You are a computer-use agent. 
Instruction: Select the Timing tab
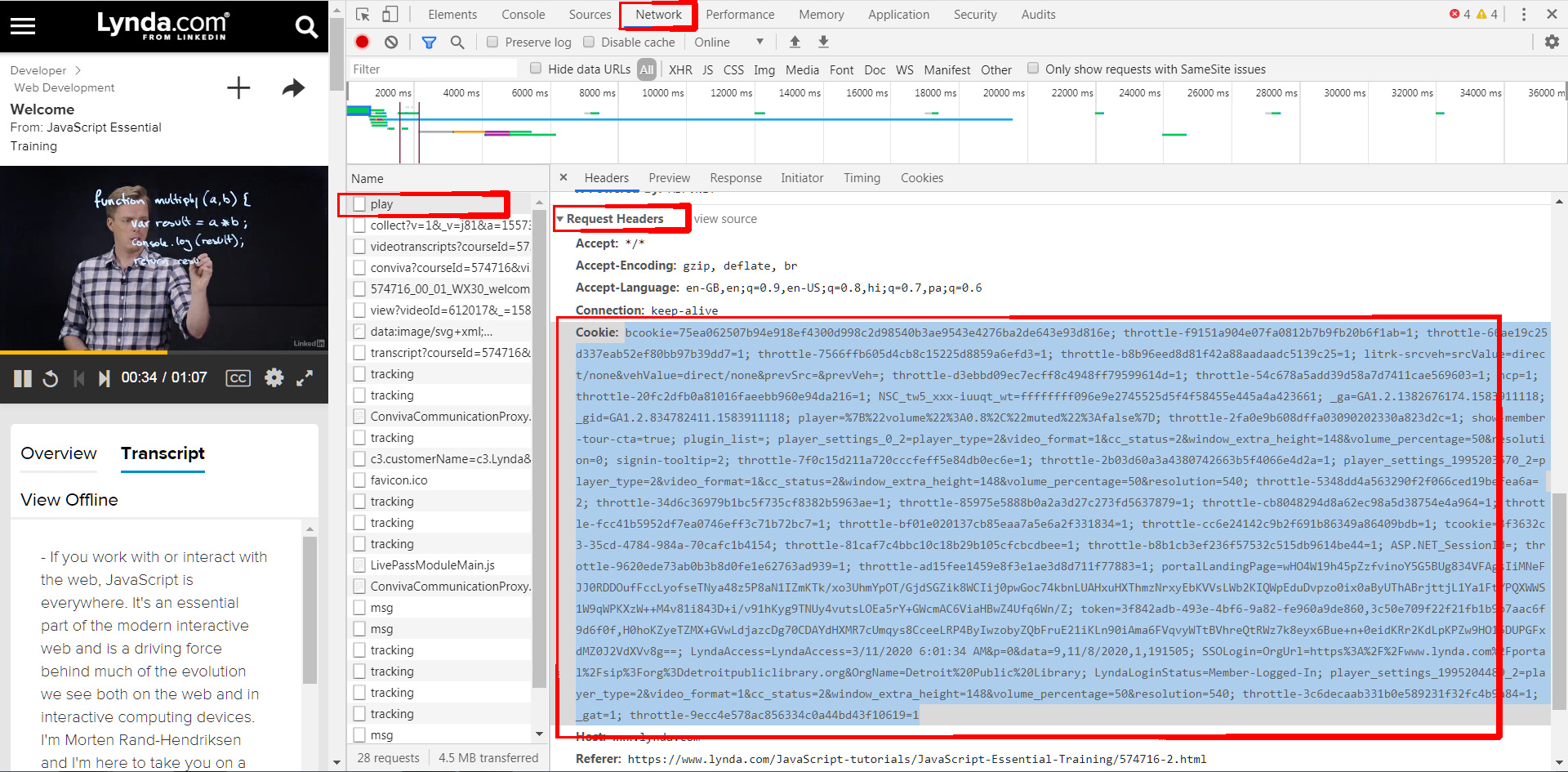pyautogui.click(x=862, y=178)
